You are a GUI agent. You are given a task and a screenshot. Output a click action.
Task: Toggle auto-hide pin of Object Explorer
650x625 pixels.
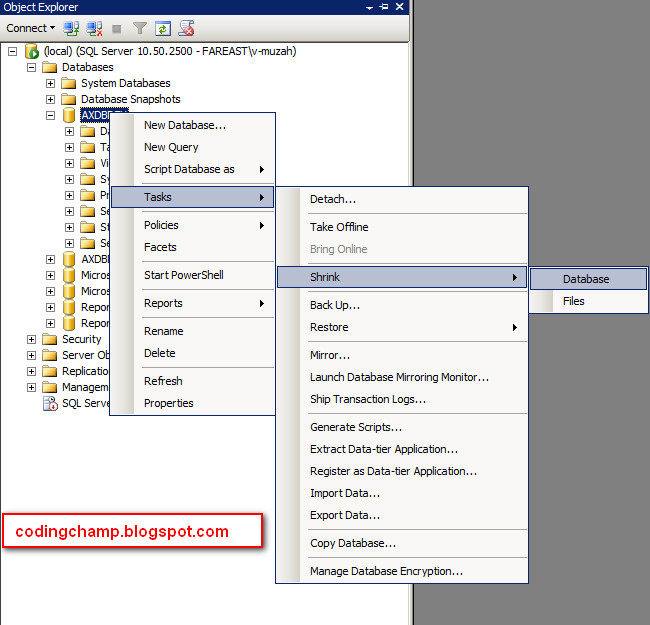[384, 7]
